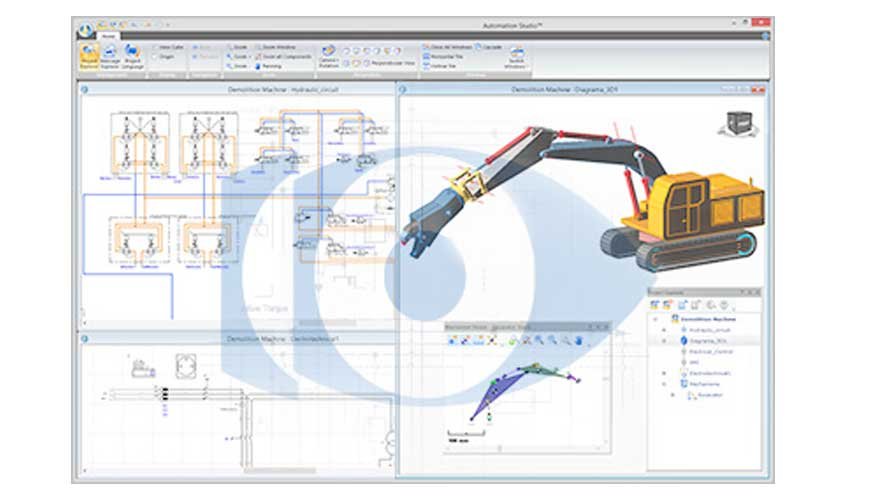Select Excavator in project tree
Image resolution: width=870 pixels, height=500 pixels.
pos(711,395)
